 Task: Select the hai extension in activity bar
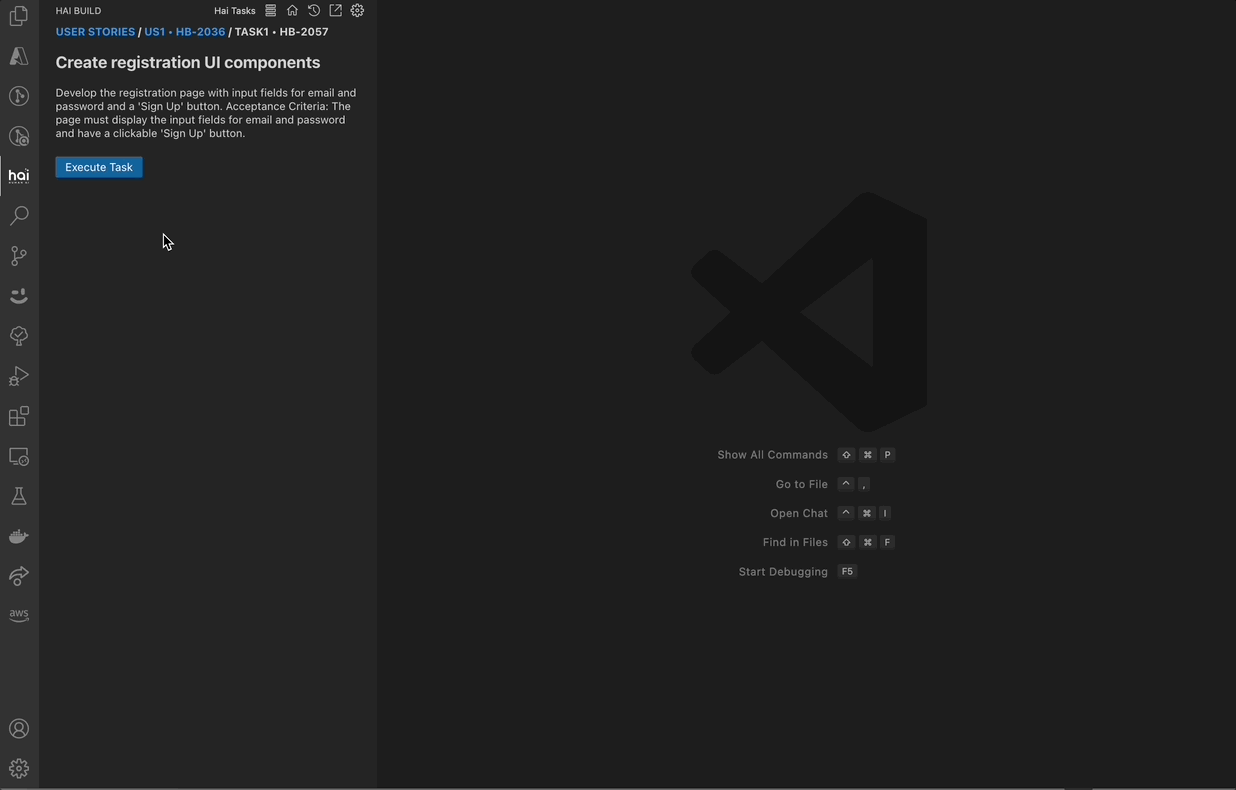click(19, 176)
